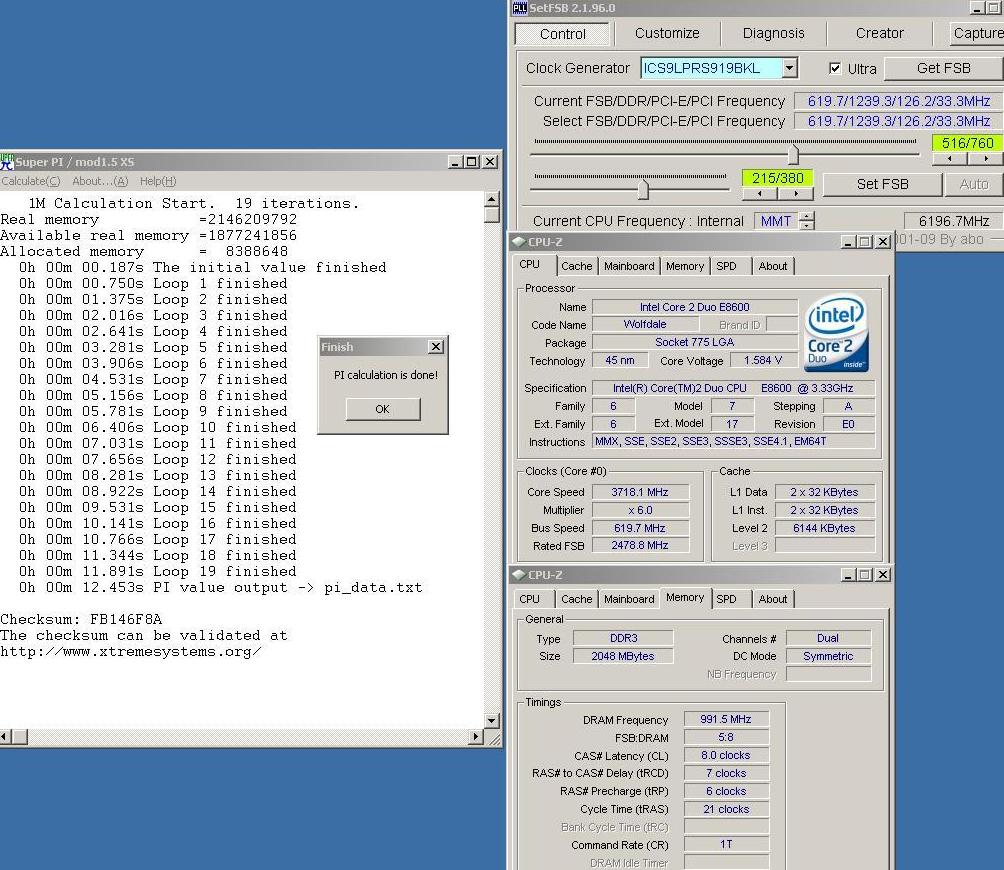This screenshot has width=1004, height=870.
Task: Click the Rated FSB value '2478.8 MHz'
Action: point(640,545)
